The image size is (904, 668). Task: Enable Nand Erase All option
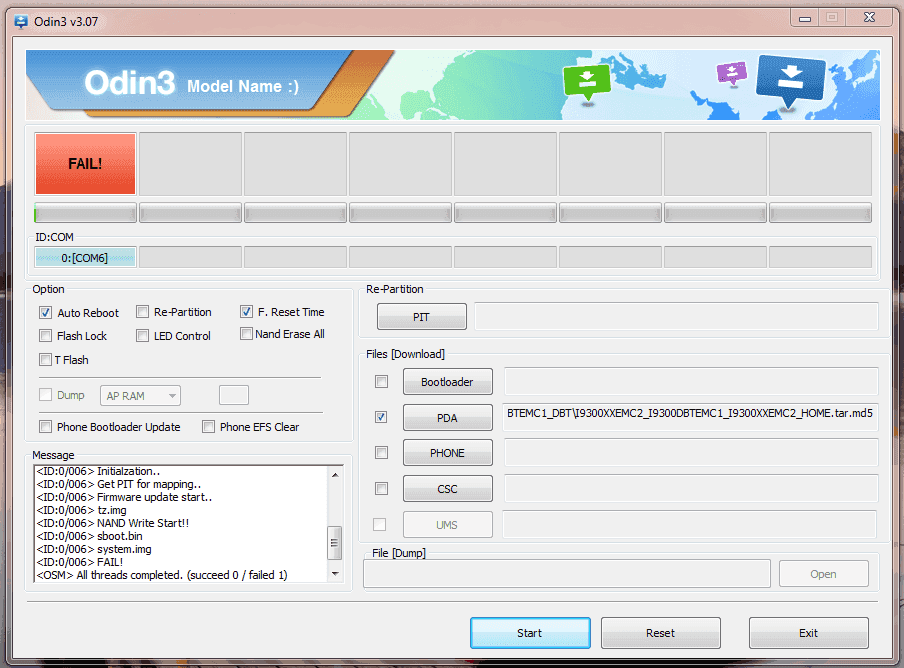[x=246, y=334]
